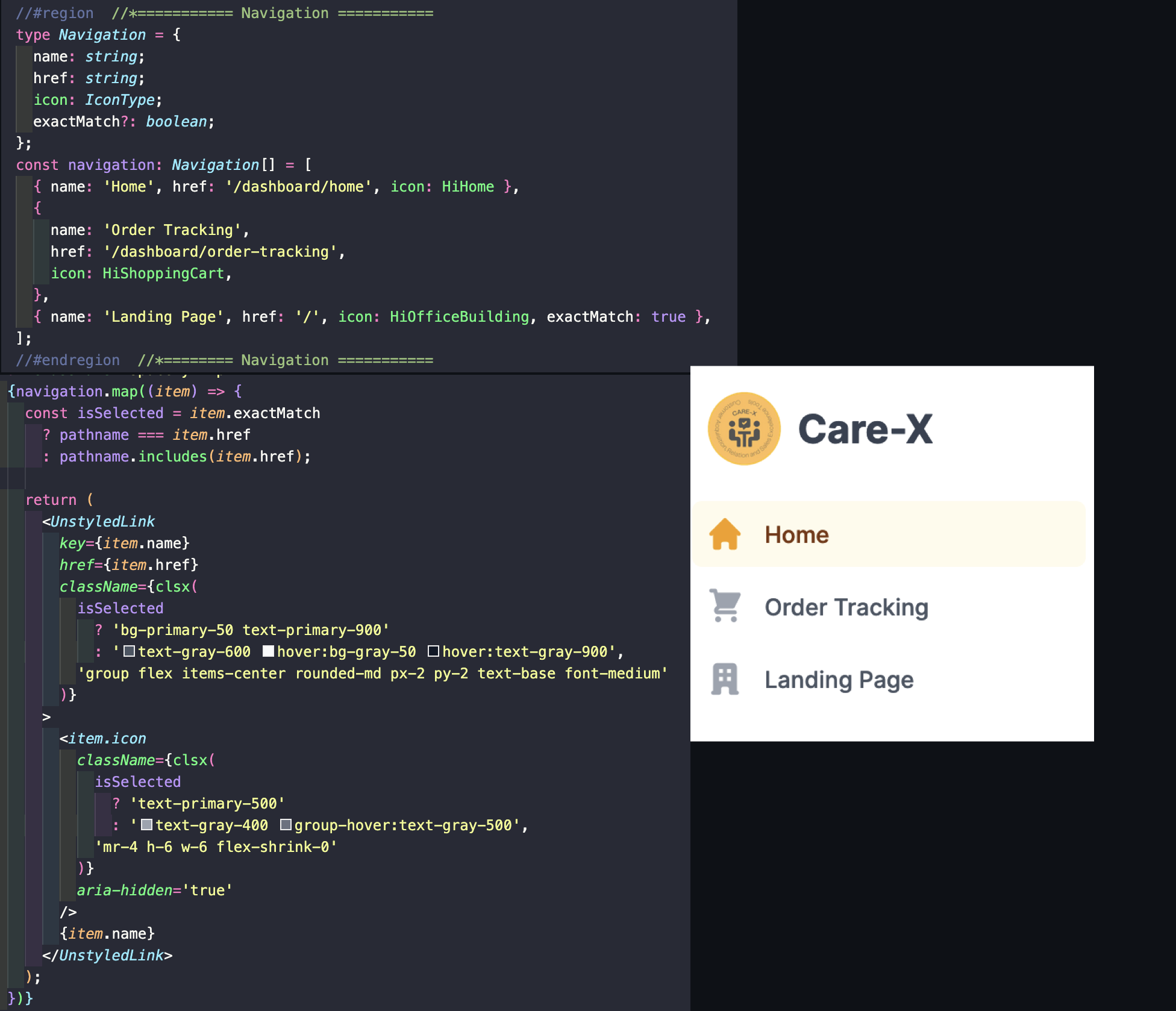Click the color swatch before hover:bg-gray-50
1176x1011 pixels.
coord(268,651)
